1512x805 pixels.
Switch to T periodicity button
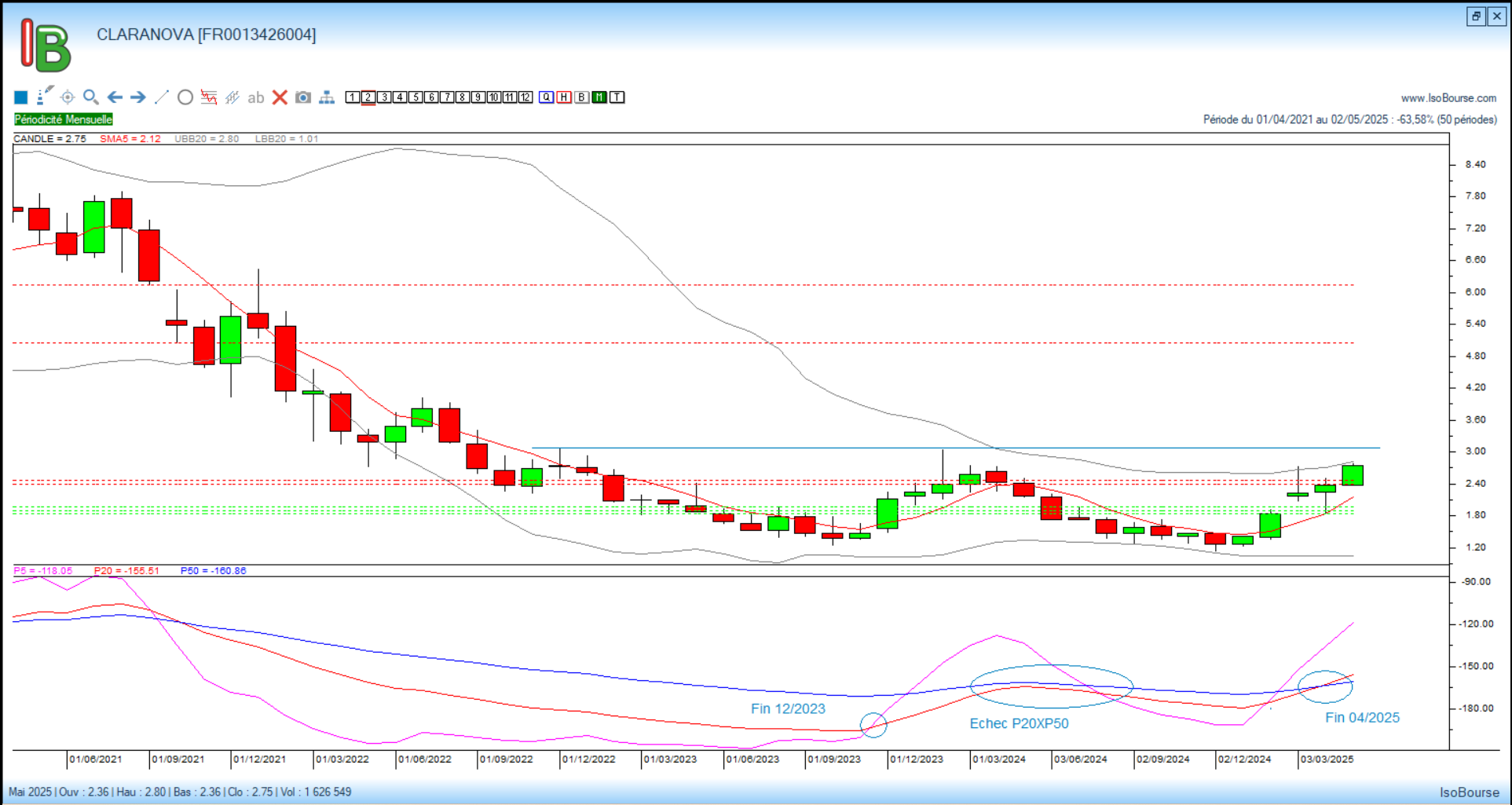617,97
